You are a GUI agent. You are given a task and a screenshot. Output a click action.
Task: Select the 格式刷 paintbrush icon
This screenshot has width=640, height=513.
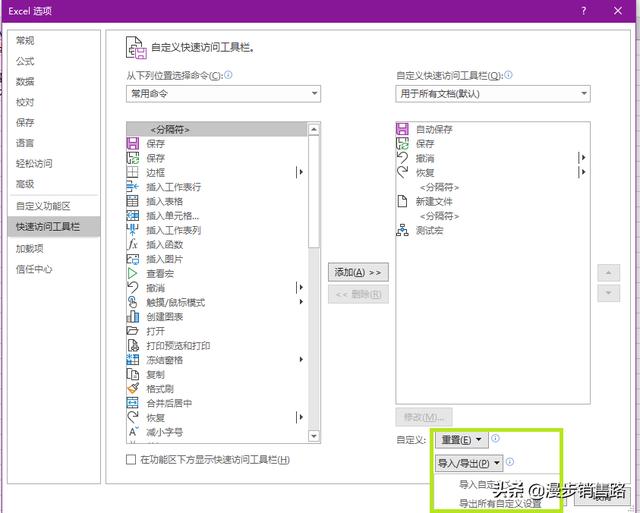coord(133,389)
